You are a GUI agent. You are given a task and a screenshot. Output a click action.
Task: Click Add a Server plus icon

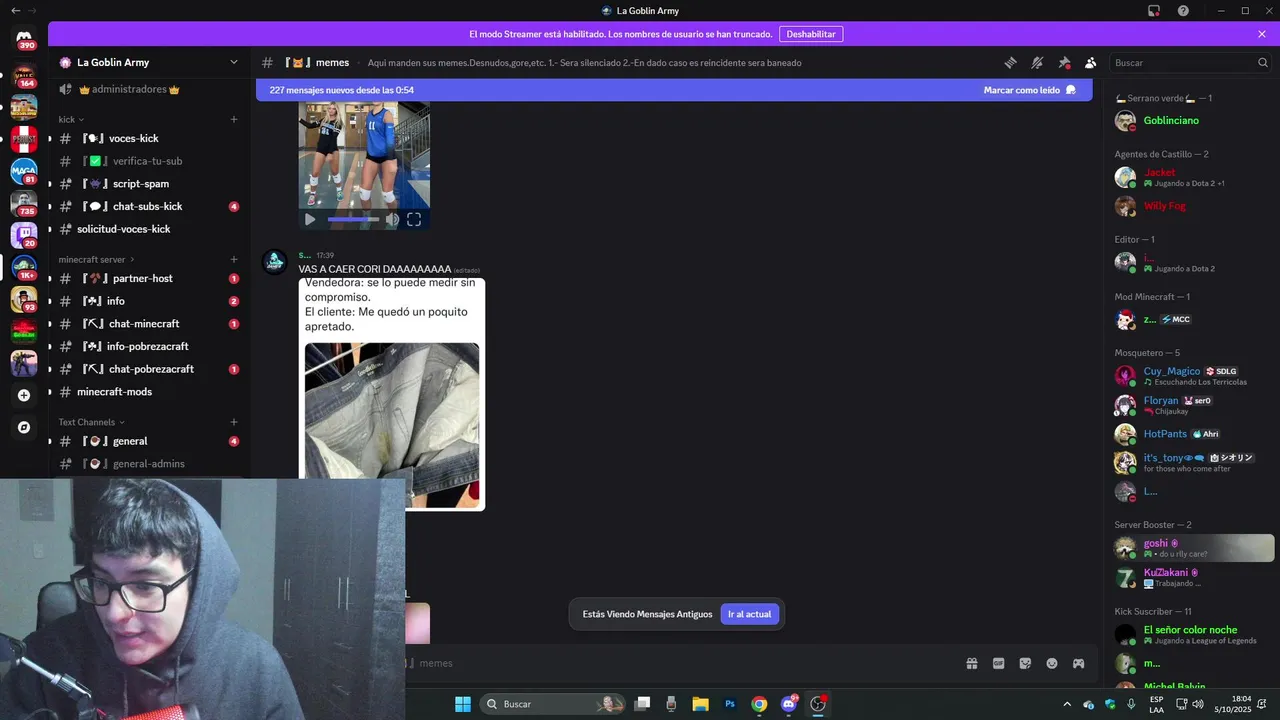24,395
